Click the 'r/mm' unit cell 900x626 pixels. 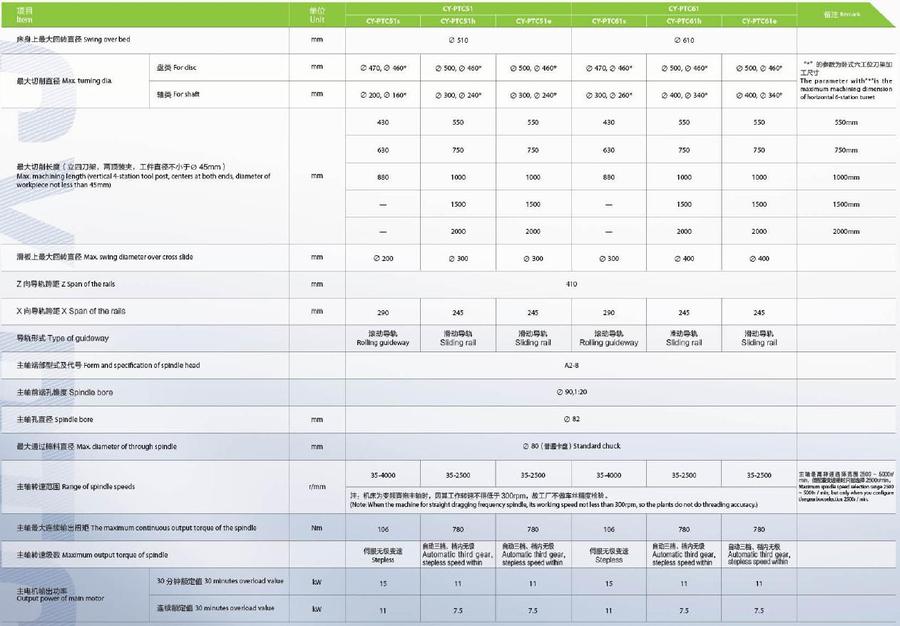[317, 487]
